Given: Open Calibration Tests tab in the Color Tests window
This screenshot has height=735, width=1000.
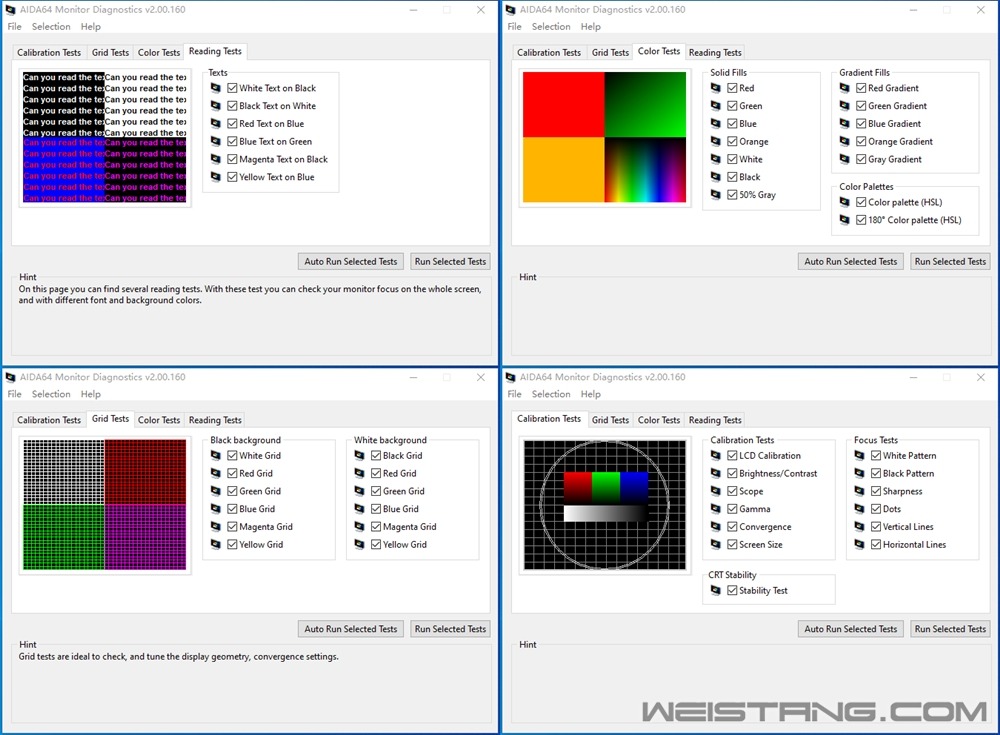Looking at the screenshot, I should (549, 52).
